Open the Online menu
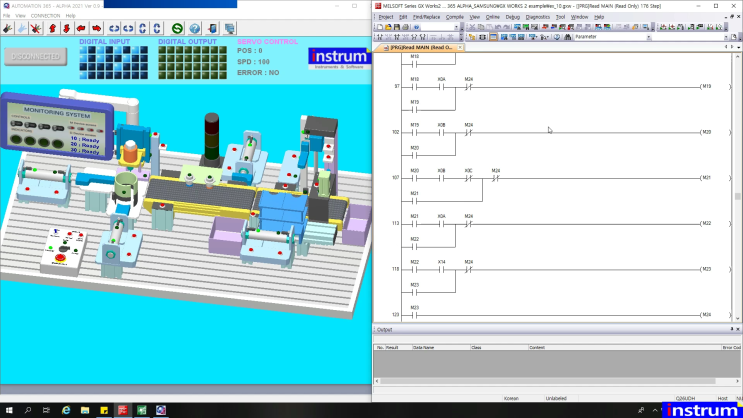The width and height of the screenshot is (743, 418). click(492, 17)
